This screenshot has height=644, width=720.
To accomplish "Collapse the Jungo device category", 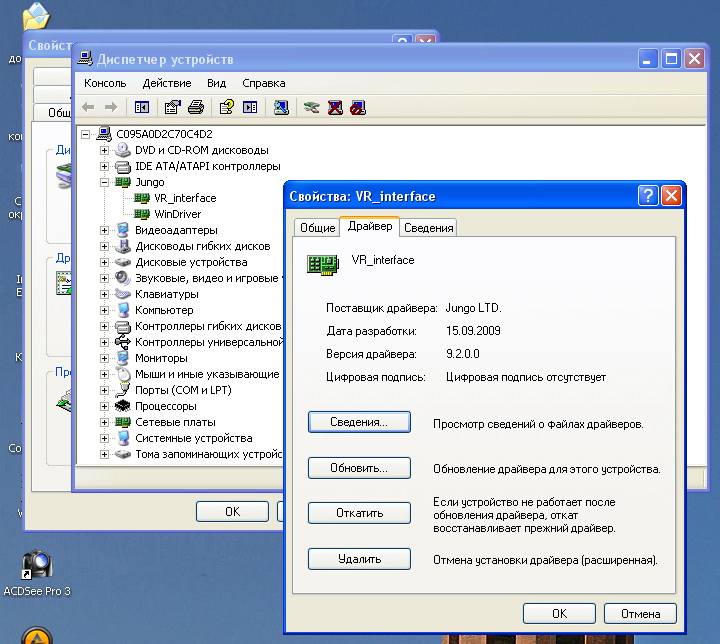I will [106, 182].
